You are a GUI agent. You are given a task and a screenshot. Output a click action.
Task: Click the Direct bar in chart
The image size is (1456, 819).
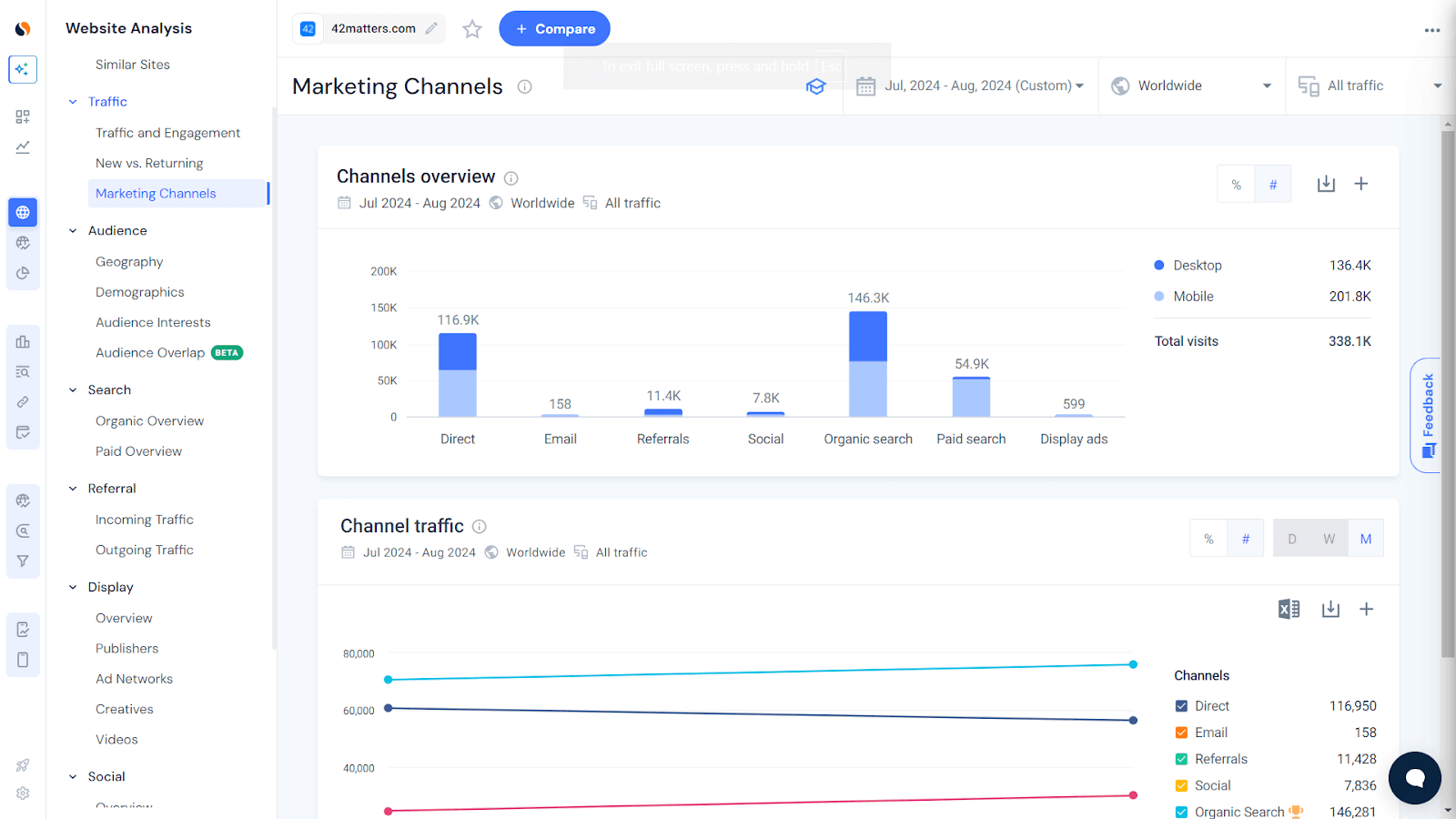click(x=458, y=375)
